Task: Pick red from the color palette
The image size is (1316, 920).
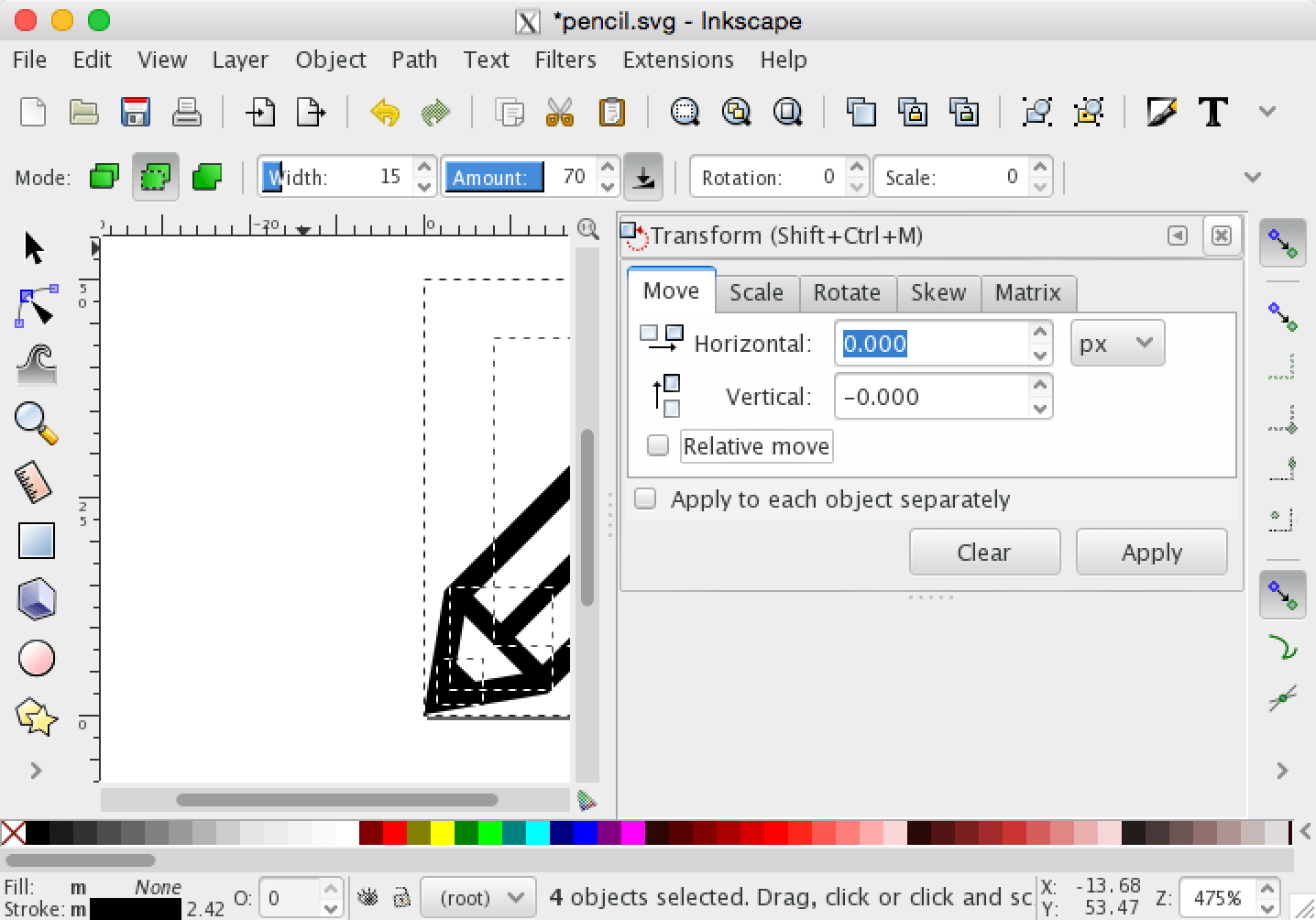Action: pos(395,834)
